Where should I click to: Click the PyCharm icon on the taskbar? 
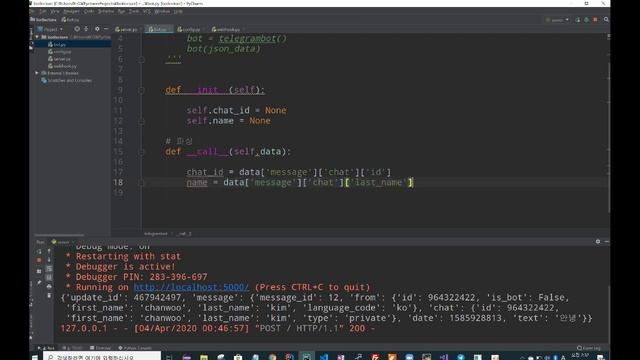click(x=307, y=357)
